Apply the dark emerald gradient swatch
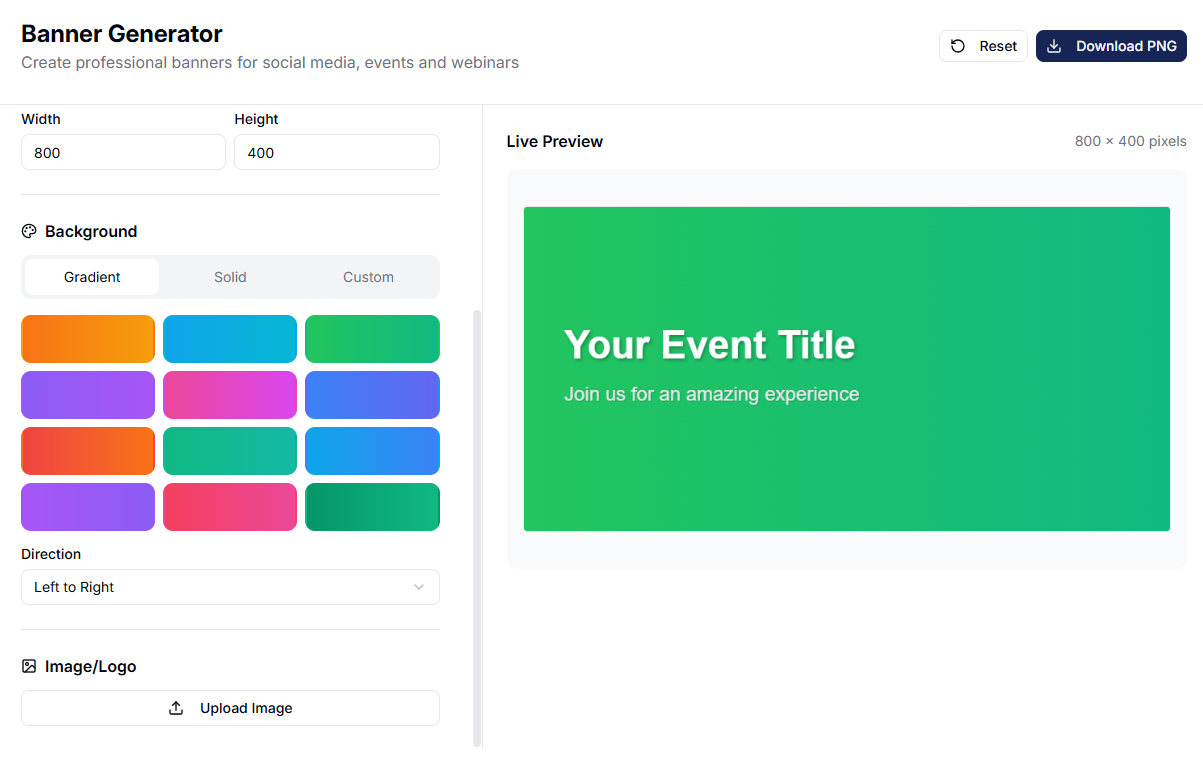Screen dimensions: 1203x765 pyautogui.click(x=372, y=507)
